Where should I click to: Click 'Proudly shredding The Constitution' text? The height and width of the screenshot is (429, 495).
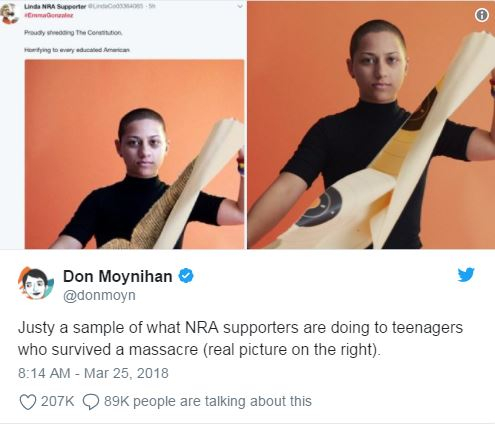tap(73, 33)
